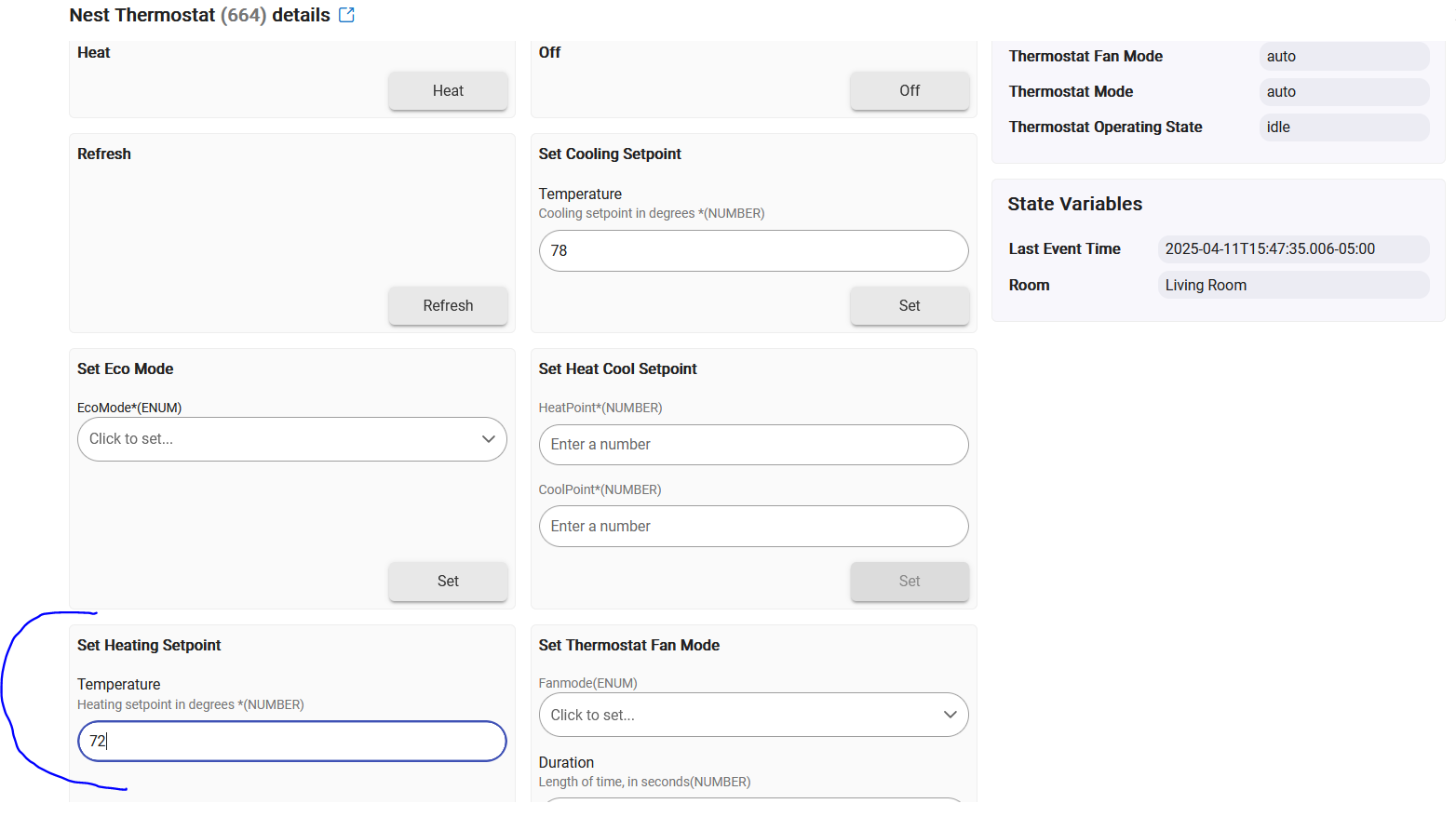Click the Last Event Time timestamp value
The image size is (1456, 817).
pyautogui.click(x=1294, y=248)
